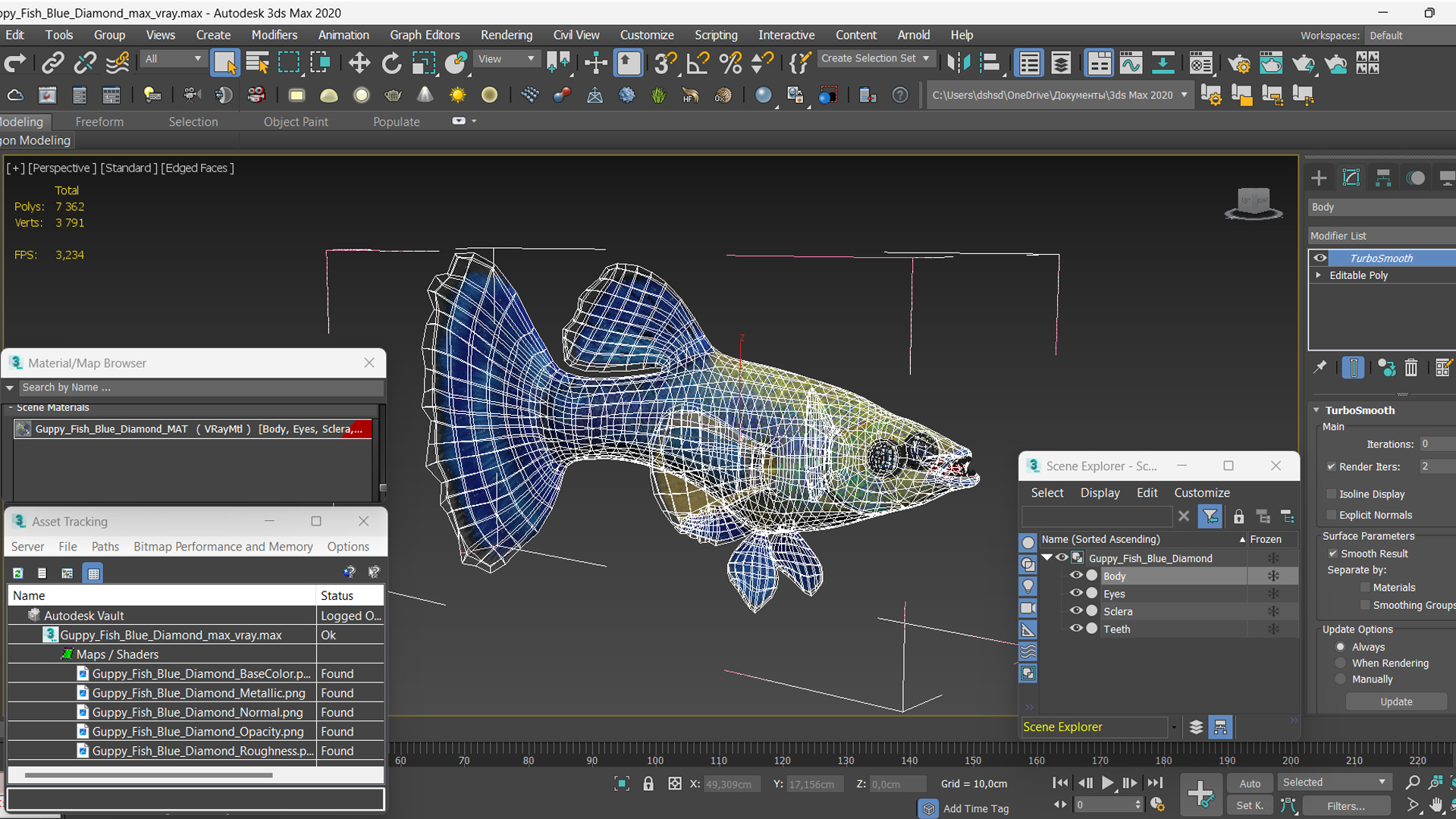Click Asset Tracking horizontal scrollbar
Viewport: 1456px width, 819px height.
[x=148, y=775]
